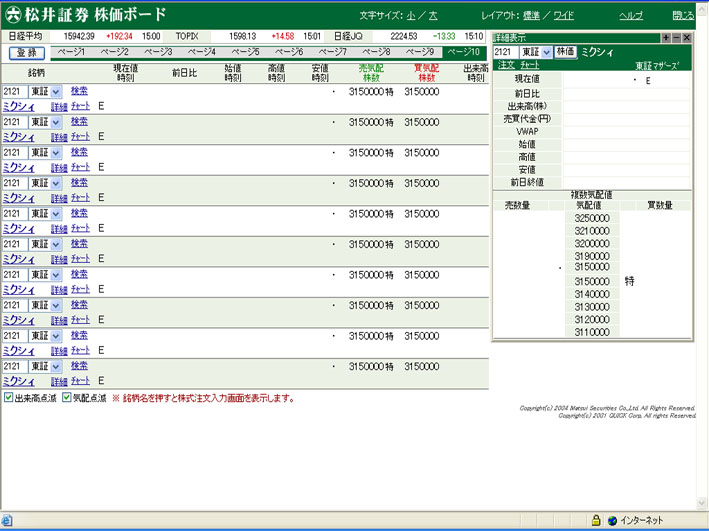This screenshot has height=531, width=709.
Task: Click the internet zone globe icon
Action: 613,521
